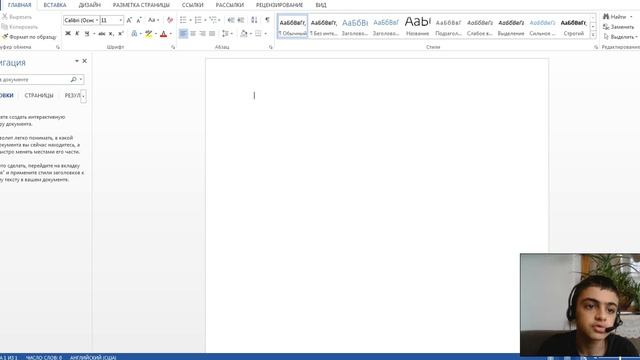640x360 pixels.
Task: Click the word count in status bar
Action: click(x=44, y=357)
